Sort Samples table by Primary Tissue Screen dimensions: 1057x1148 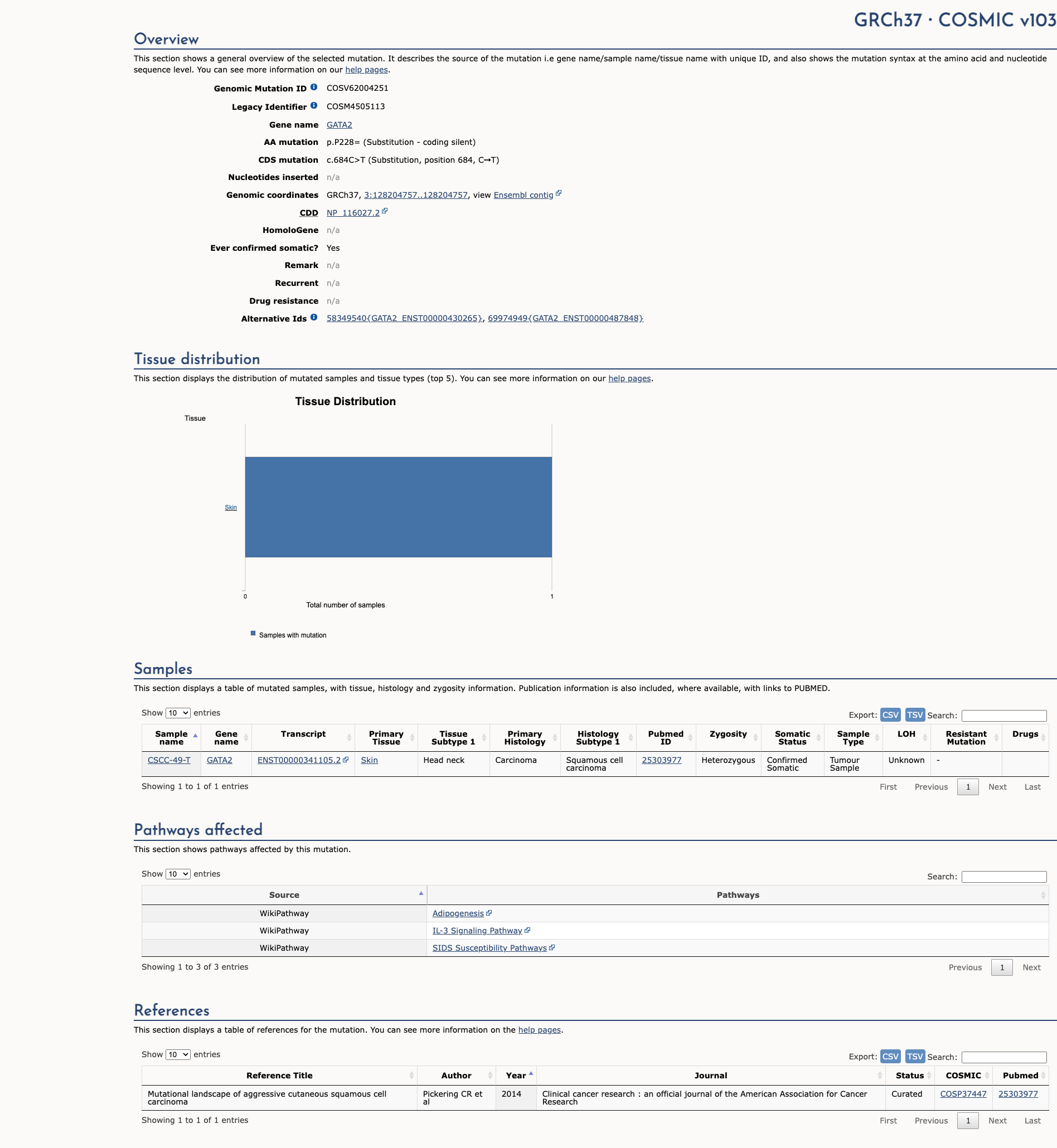pyautogui.click(x=386, y=737)
